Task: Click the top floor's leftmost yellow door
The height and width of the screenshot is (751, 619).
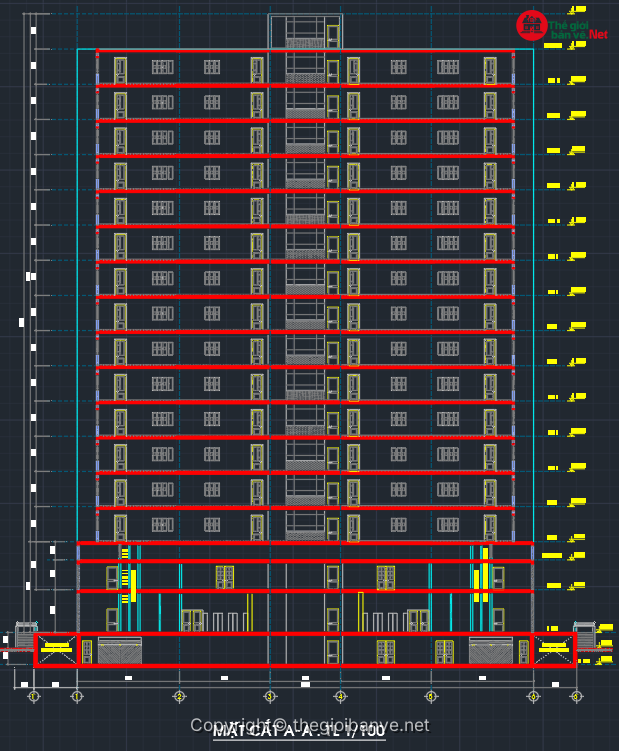Action: [x=120, y=70]
